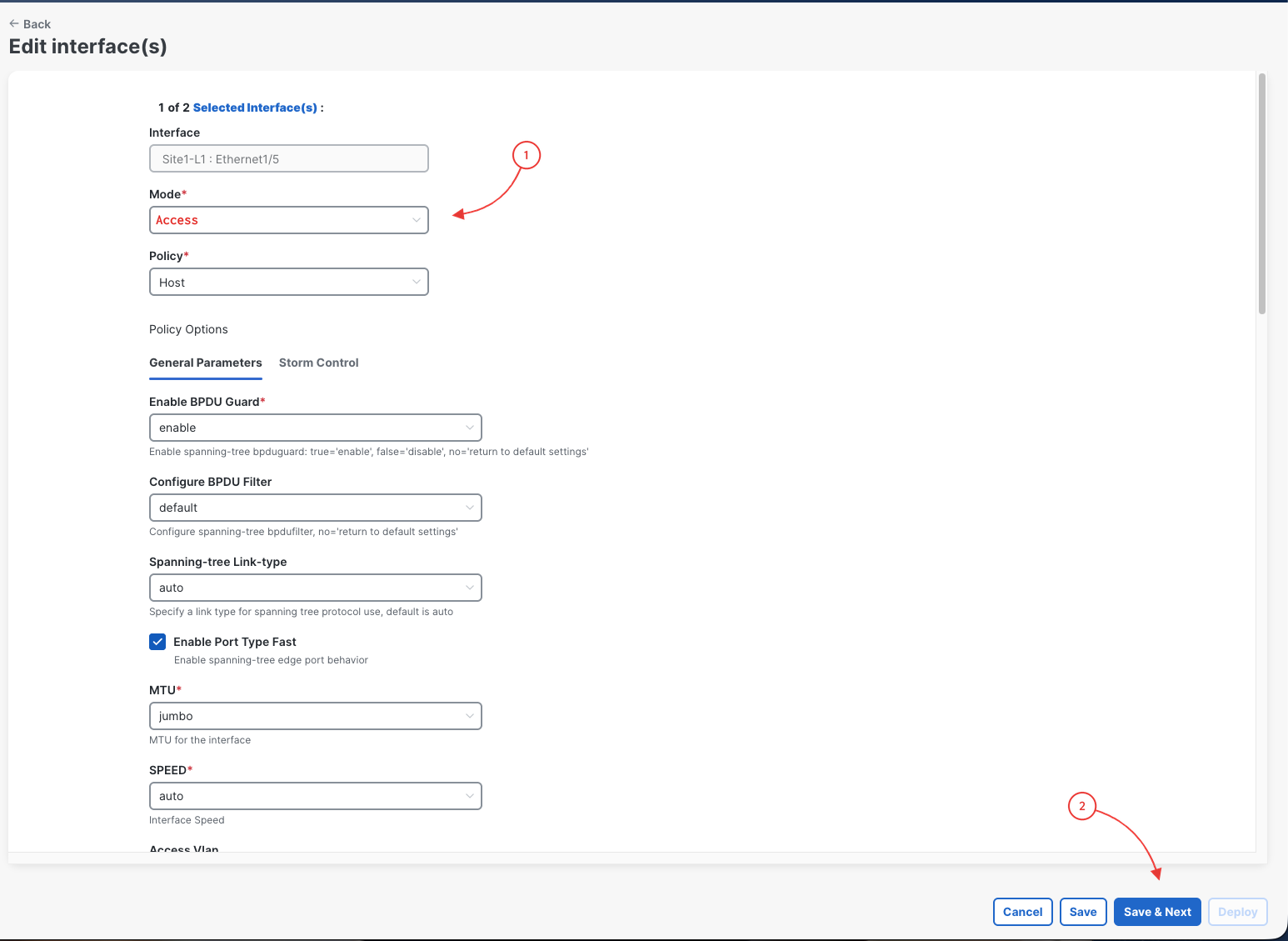The image size is (1288, 941).
Task: Open the Mode Access dropdown
Action: pyautogui.click(x=288, y=220)
